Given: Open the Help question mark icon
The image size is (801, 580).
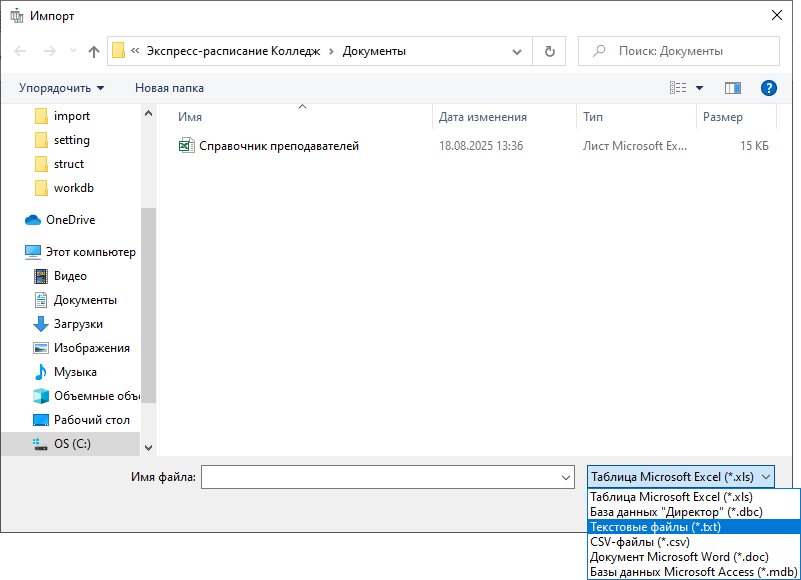Looking at the screenshot, I should point(769,88).
